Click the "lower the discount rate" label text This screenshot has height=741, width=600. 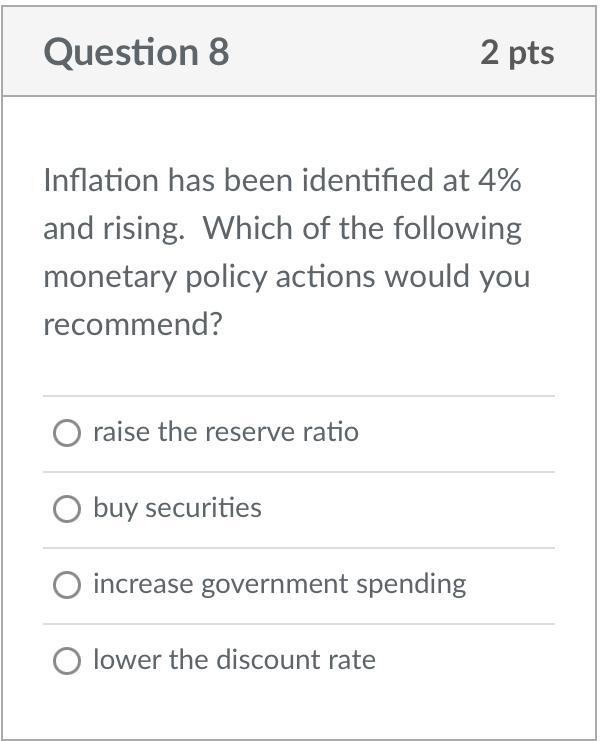pyautogui.click(x=234, y=659)
